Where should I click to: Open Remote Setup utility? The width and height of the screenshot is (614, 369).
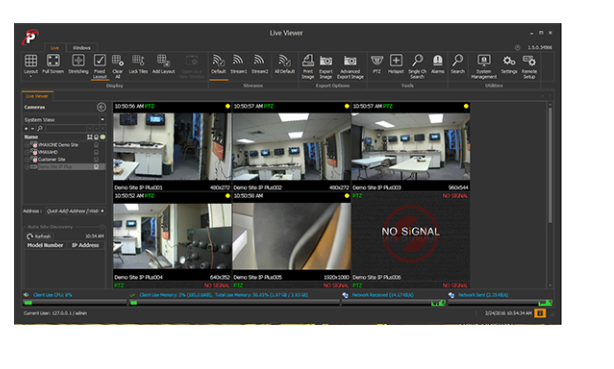click(x=529, y=67)
